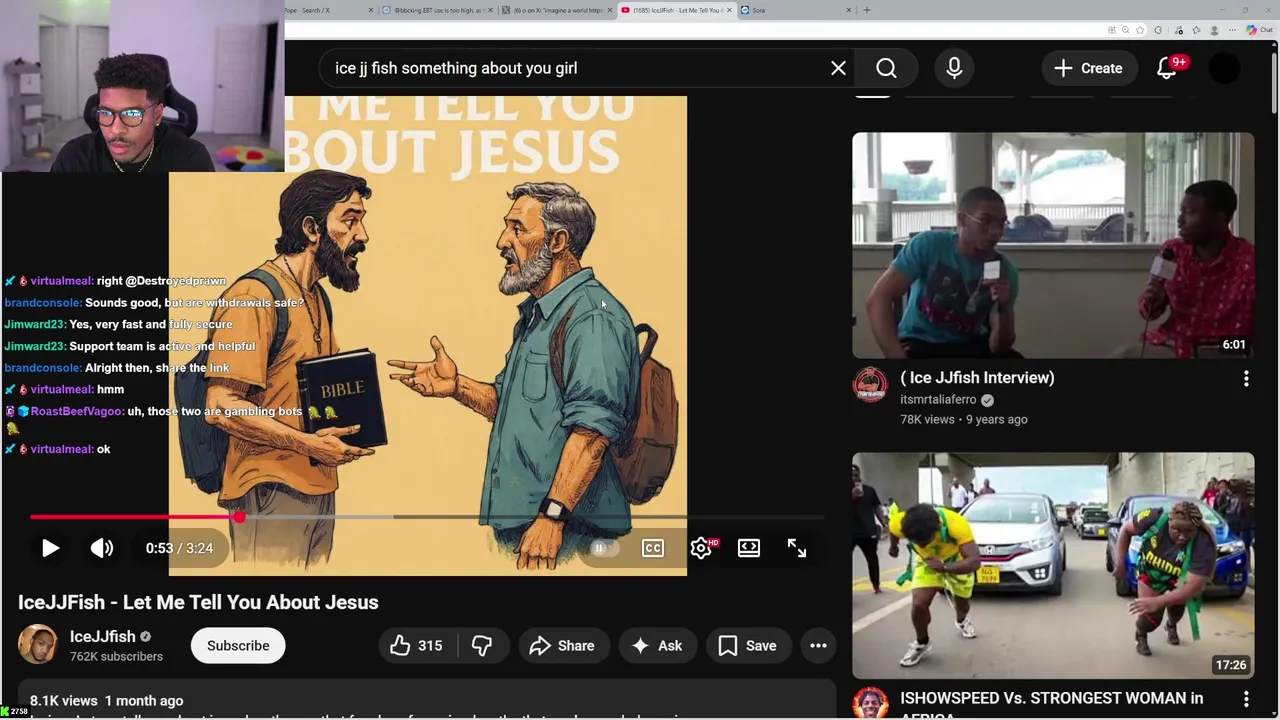The height and width of the screenshot is (720, 1280).
Task: Select RoastBeefVagoo chat username
Action: tap(78, 411)
